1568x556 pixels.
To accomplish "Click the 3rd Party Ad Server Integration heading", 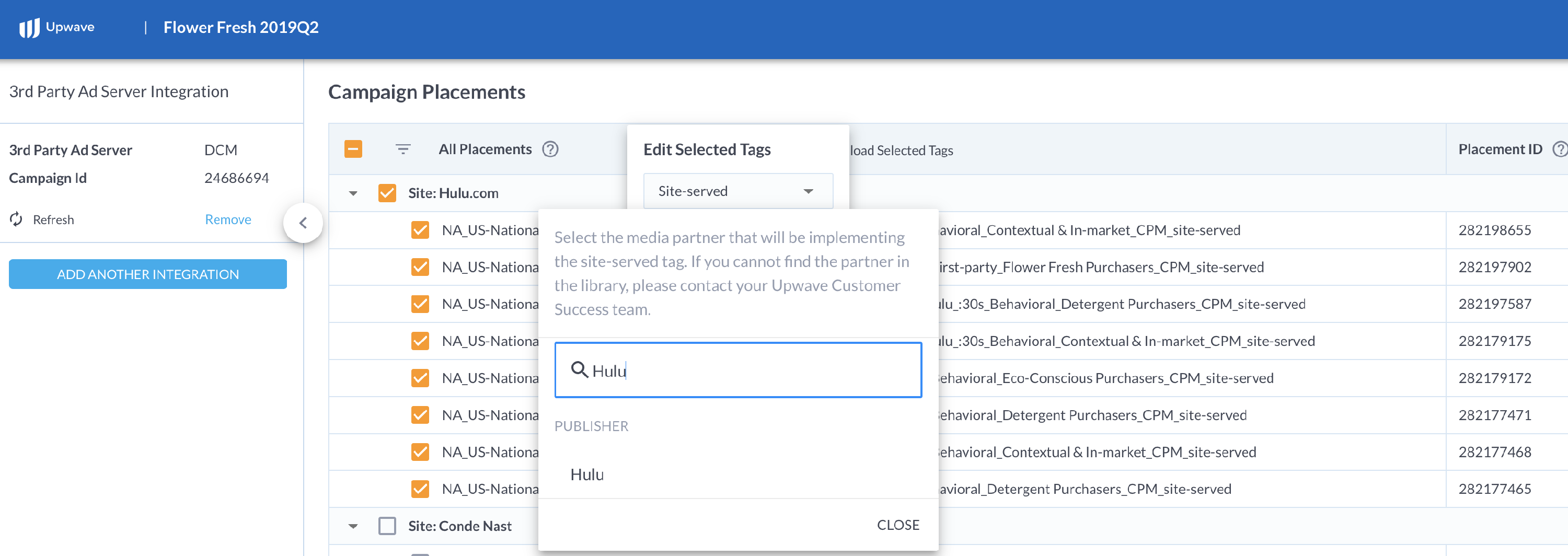I will pyautogui.click(x=119, y=91).
